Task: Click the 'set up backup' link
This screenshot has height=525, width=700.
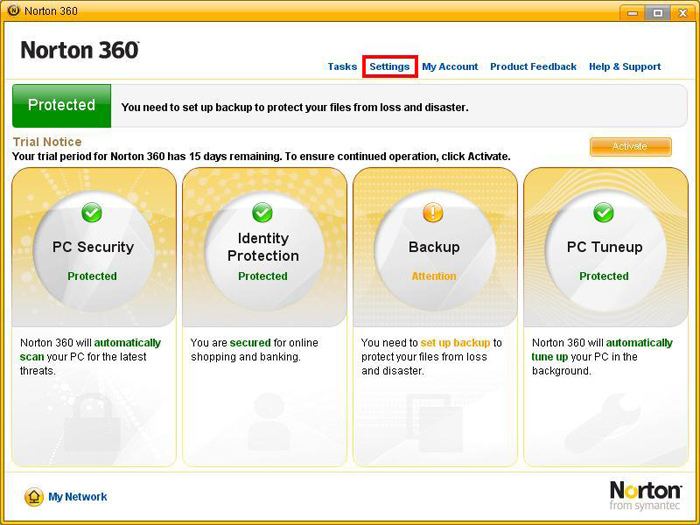Action: point(455,343)
